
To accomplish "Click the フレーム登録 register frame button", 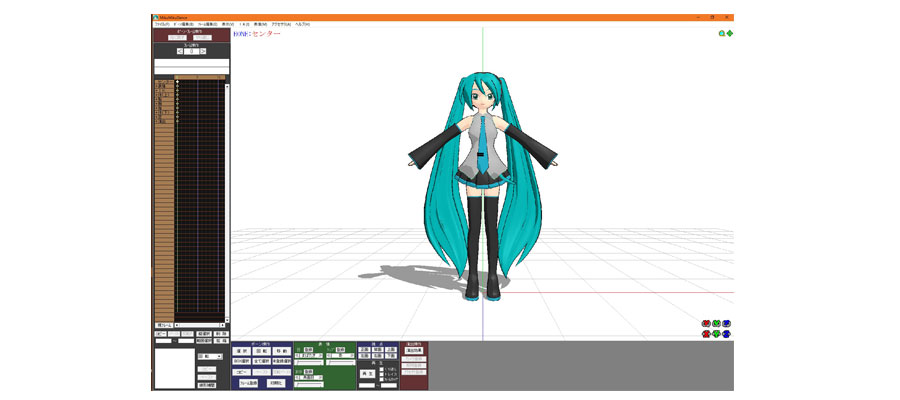I will click(x=249, y=383).
